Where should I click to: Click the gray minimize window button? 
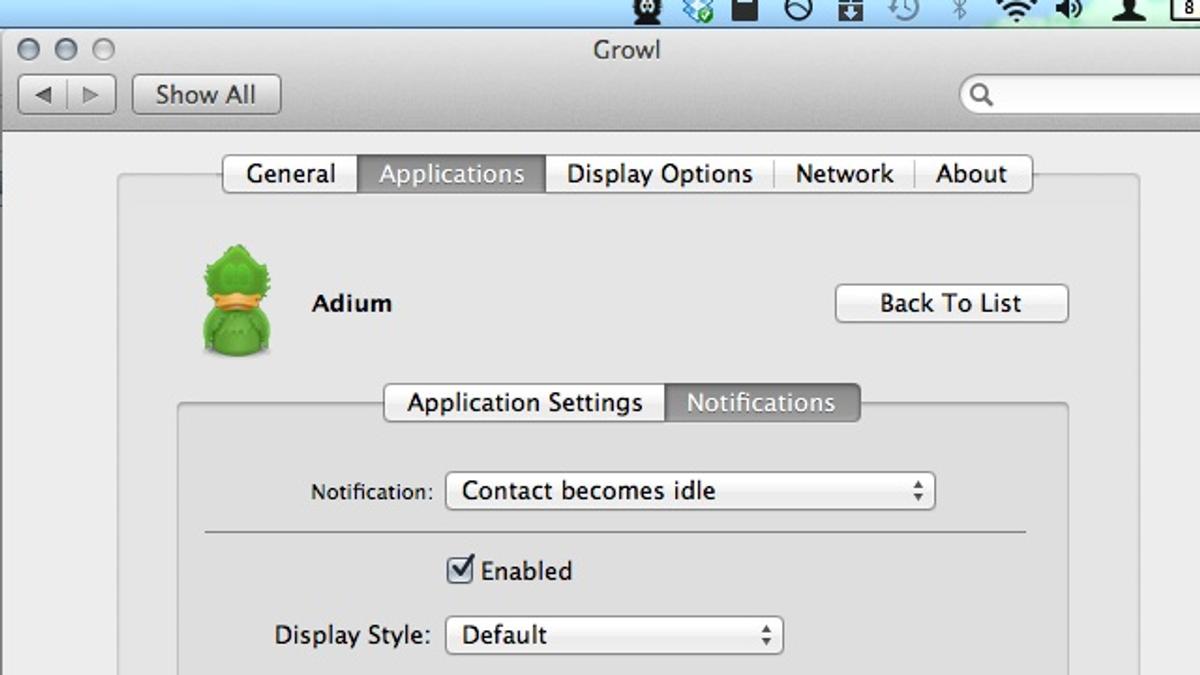tap(66, 49)
